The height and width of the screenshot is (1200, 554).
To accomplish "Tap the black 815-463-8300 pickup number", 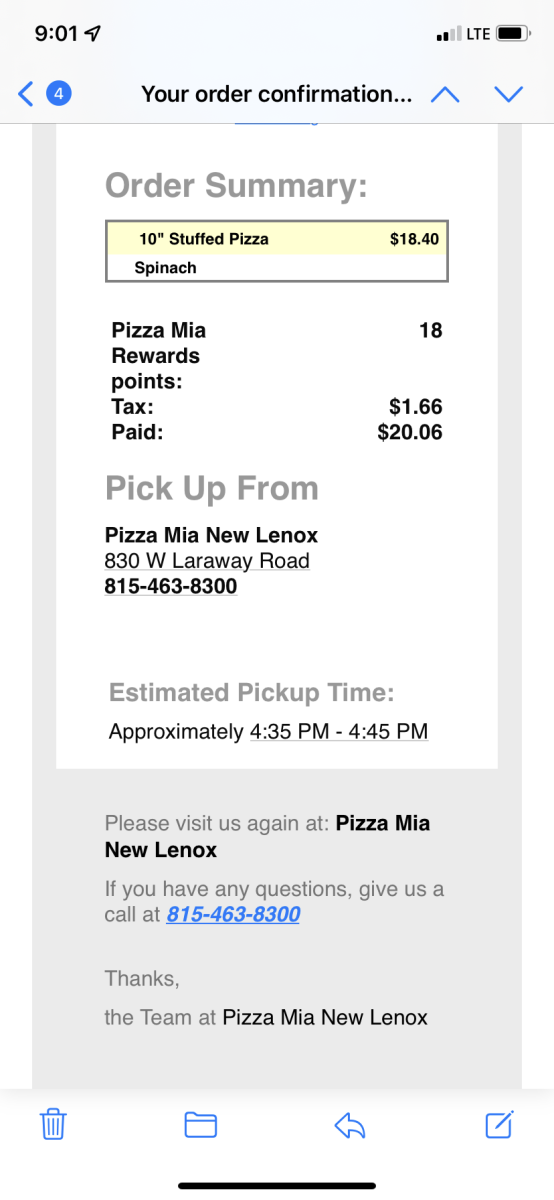I will pos(171,586).
